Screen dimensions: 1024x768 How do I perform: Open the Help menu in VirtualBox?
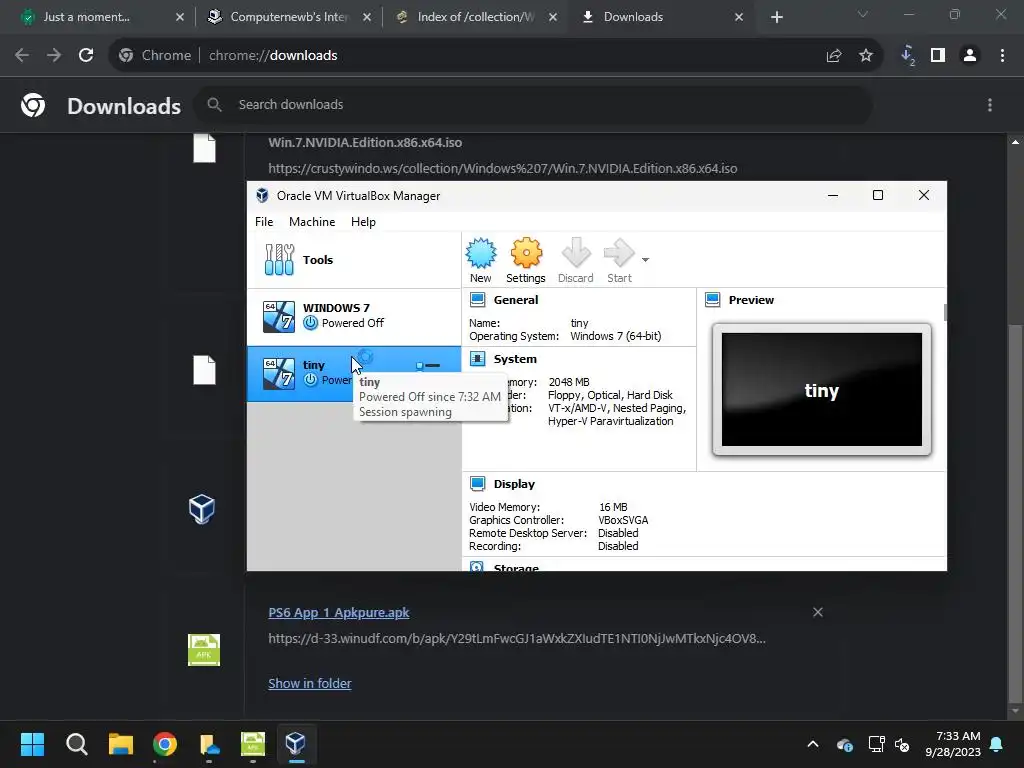(363, 222)
